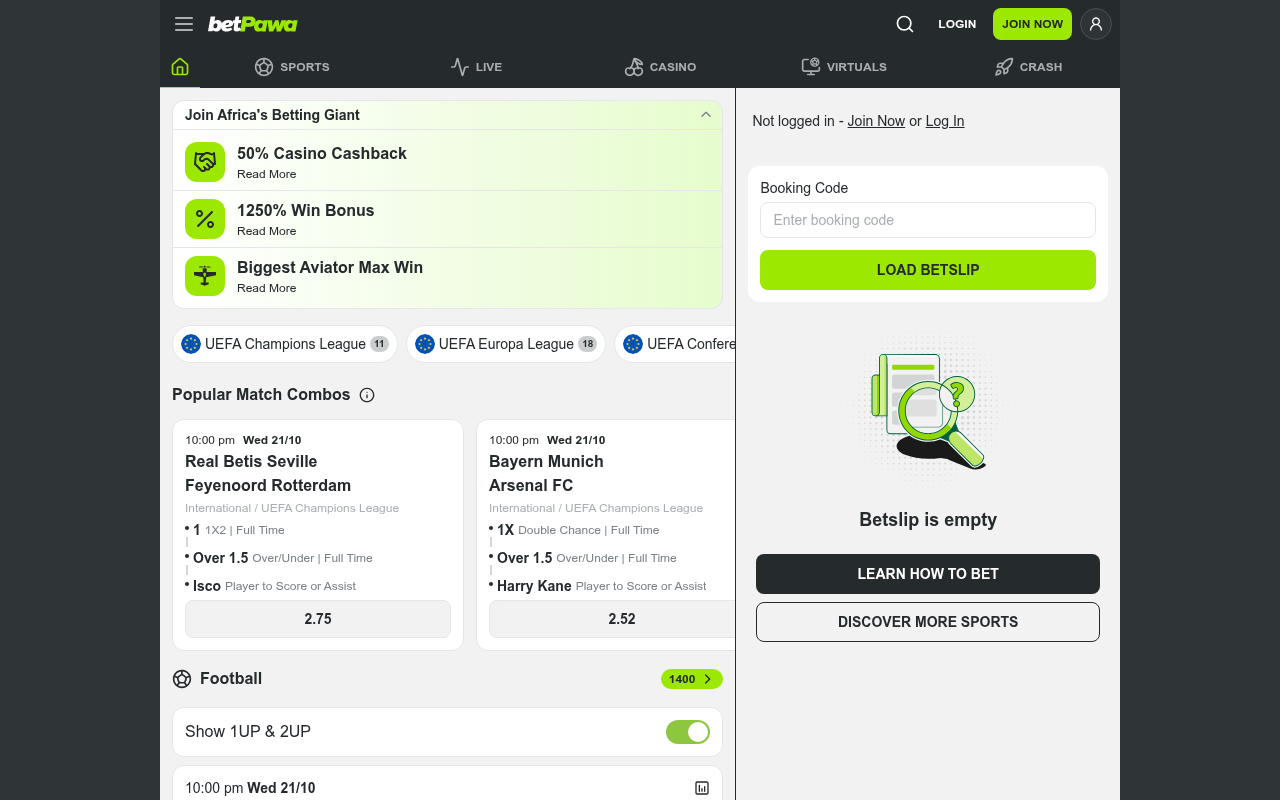Click 2.75 odds for Real Betis combo
This screenshot has width=1280, height=800.
pos(318,619)
